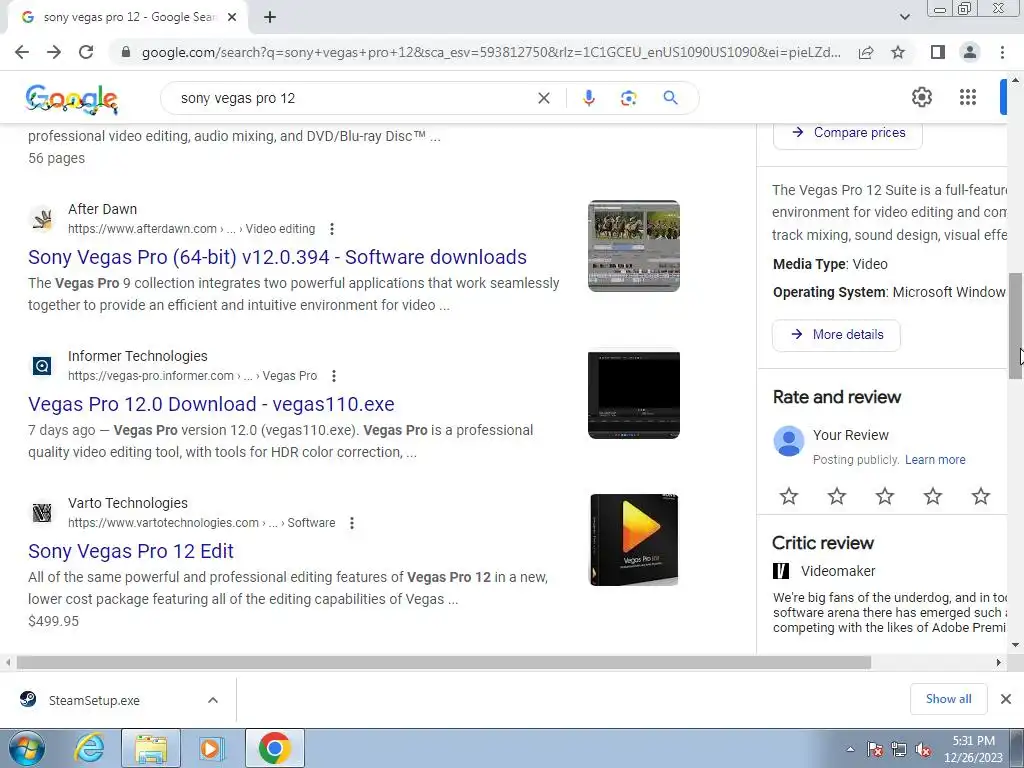Rate two stars in review

pyautogui.click(x=837, y=496)
